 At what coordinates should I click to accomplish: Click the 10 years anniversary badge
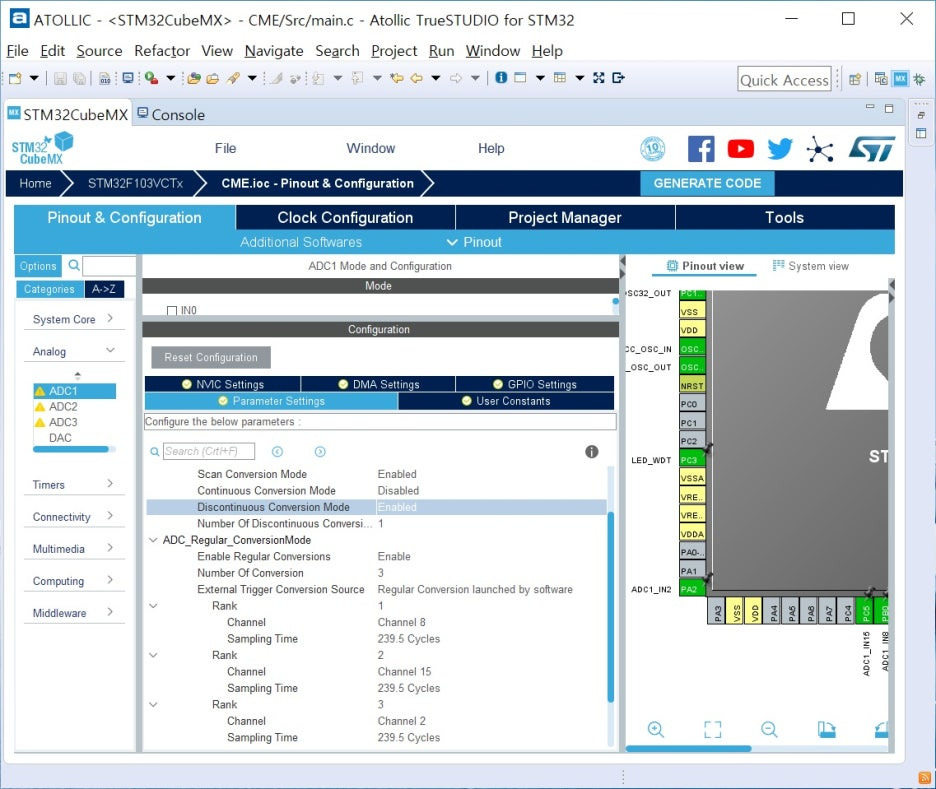[x=652, y=149]
